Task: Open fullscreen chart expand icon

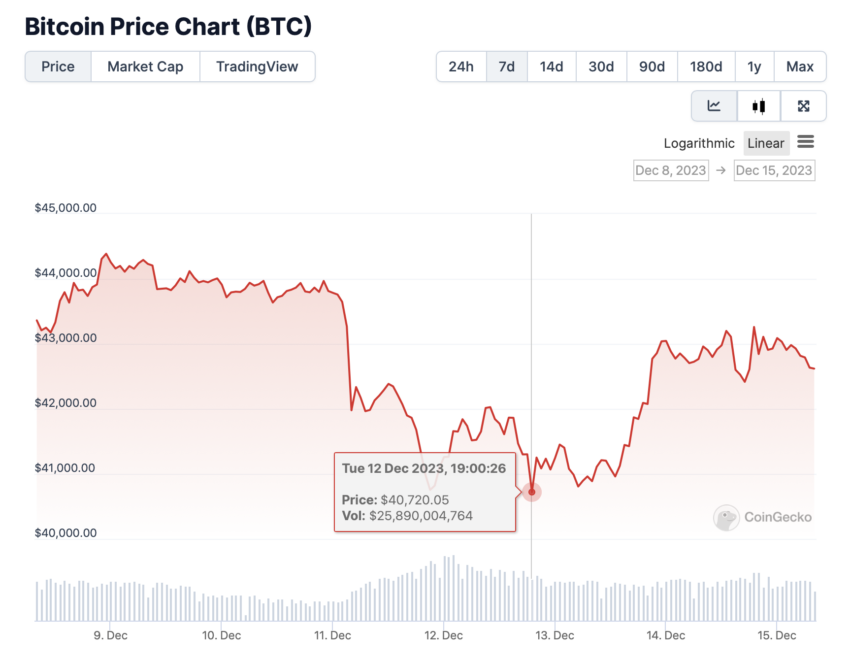Action: point(803,106)
